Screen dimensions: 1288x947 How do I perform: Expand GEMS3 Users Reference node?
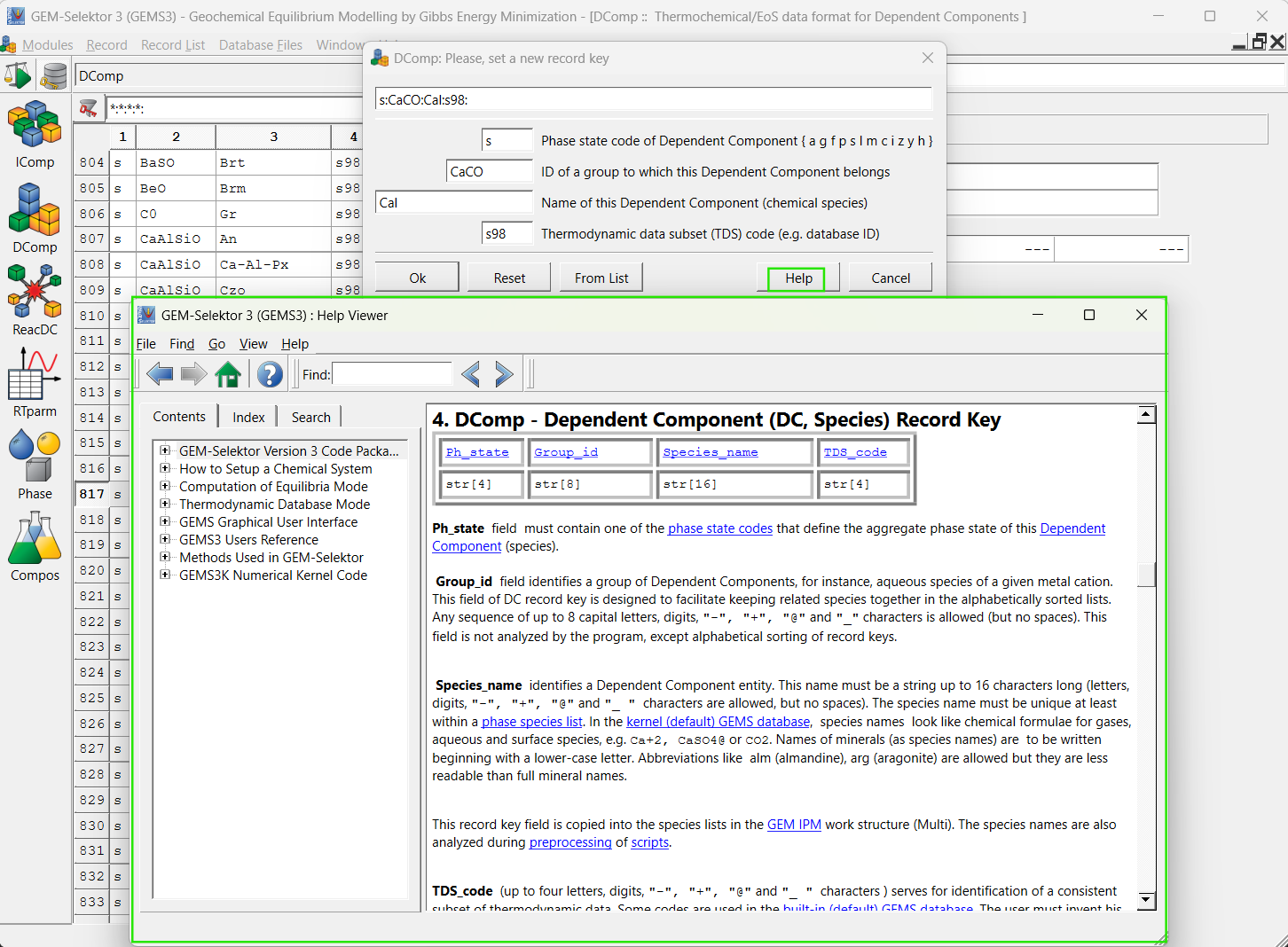tap(165, 539)
